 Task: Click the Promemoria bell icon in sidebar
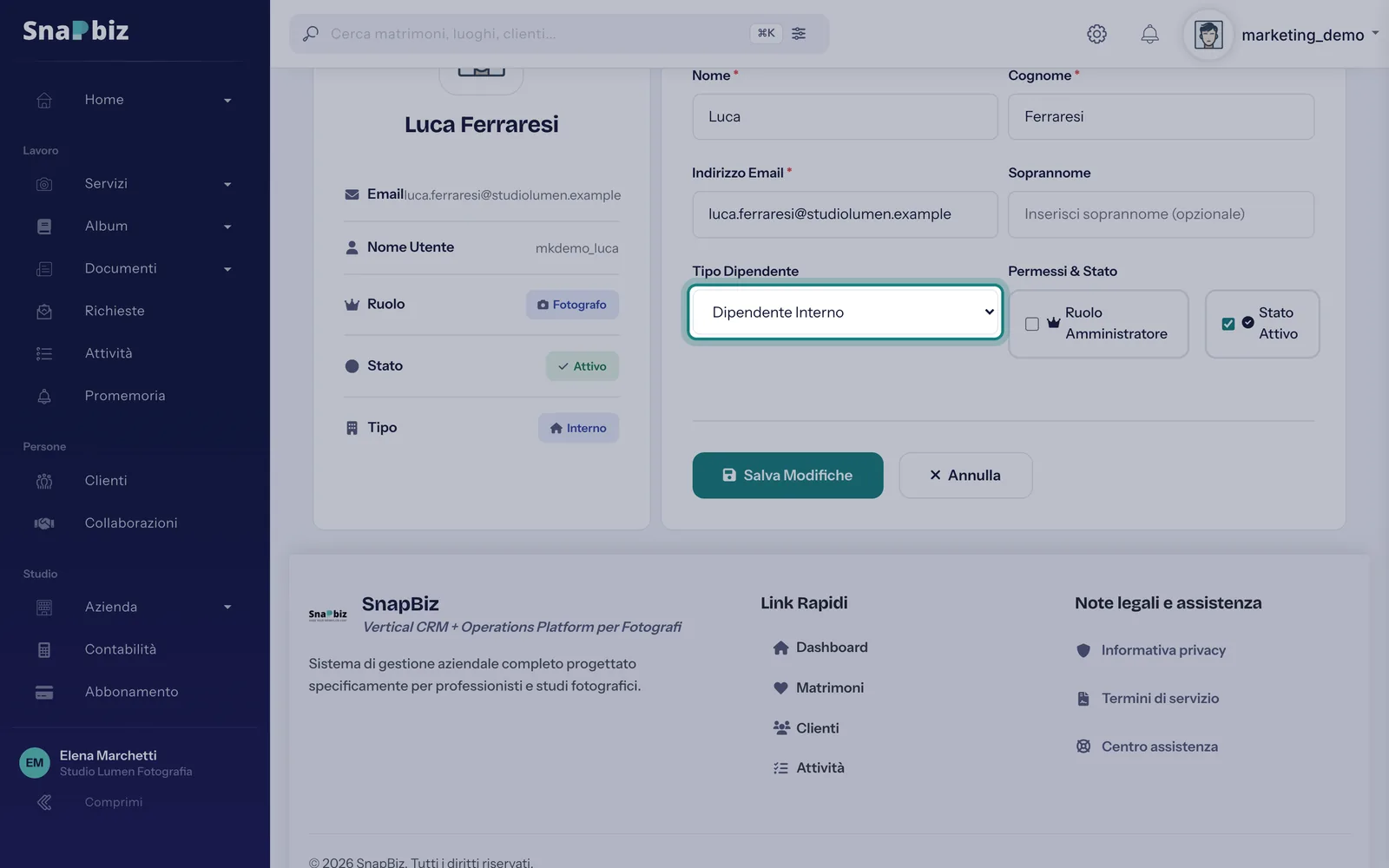click(x=44, y=396)
